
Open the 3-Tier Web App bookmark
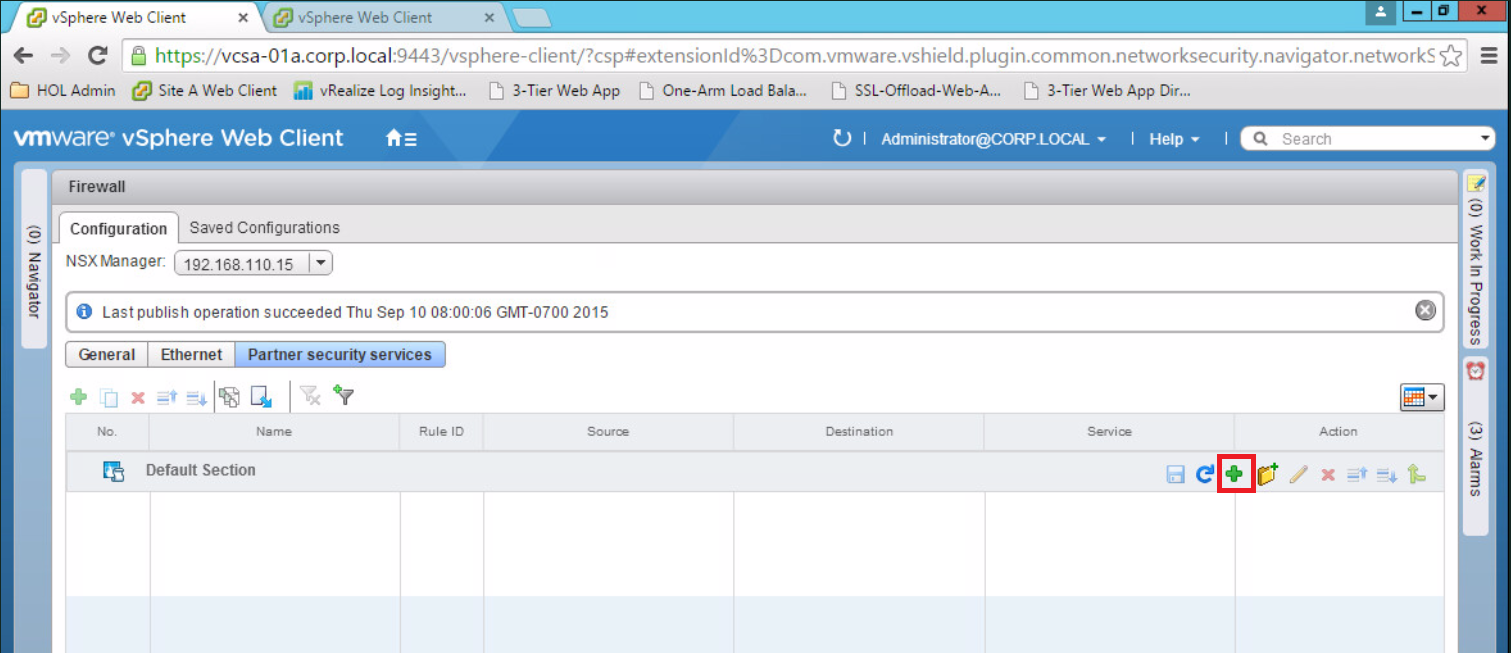pyautogui.click(x=554, y=90)
